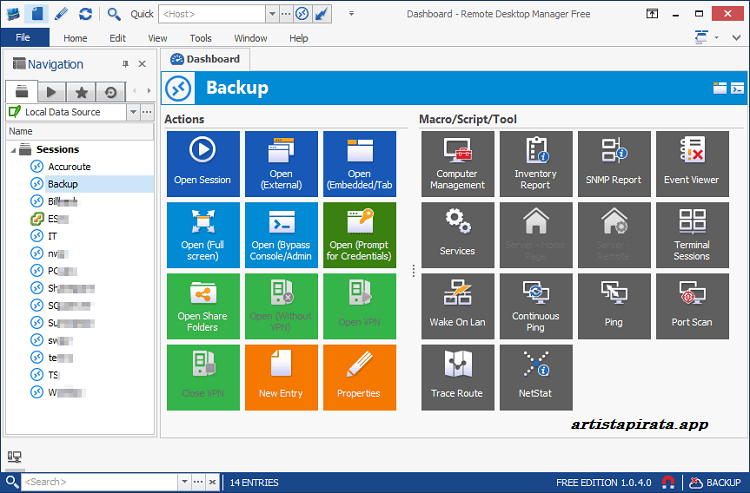Open the File menu
Viewport: 750px width, 493px height.
[x=23, y=37]
